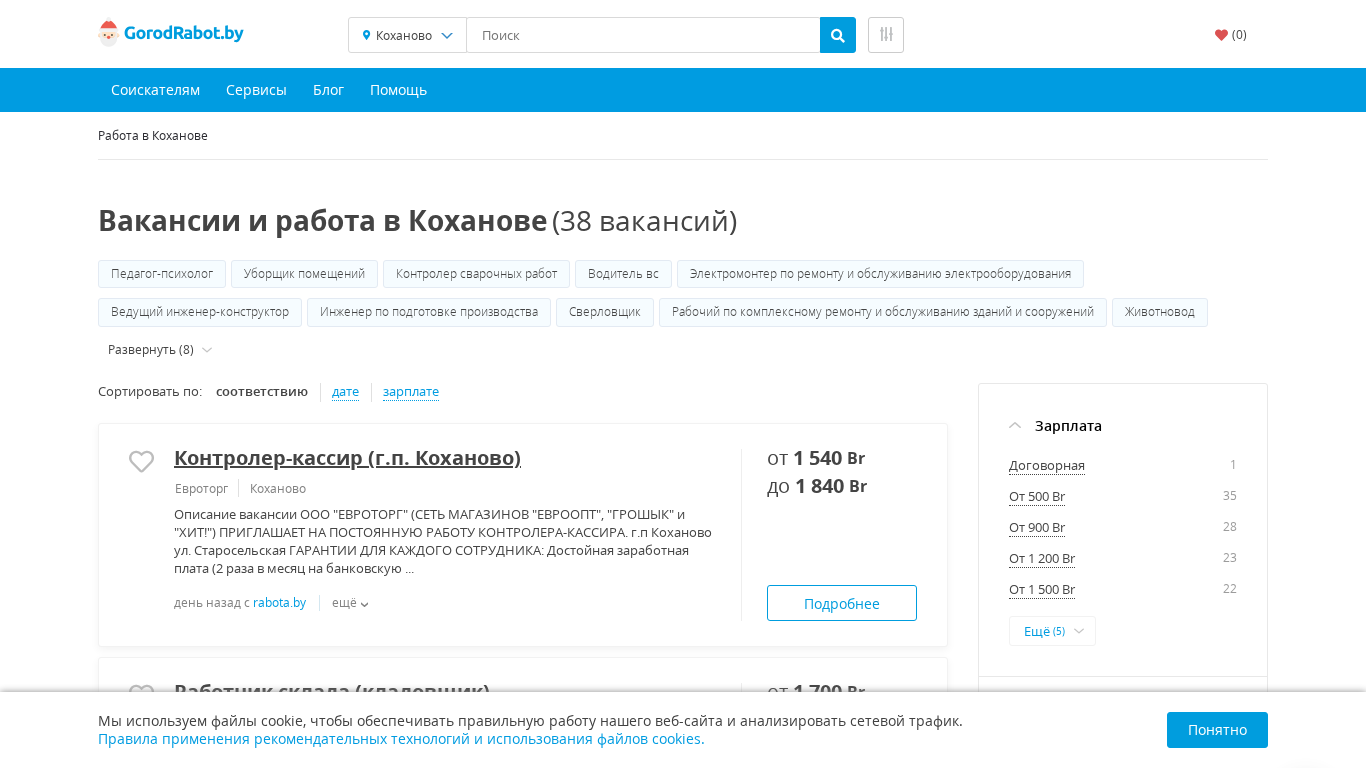Open the Помощь menu item
1366x768 pixels.
pos(398,90)
